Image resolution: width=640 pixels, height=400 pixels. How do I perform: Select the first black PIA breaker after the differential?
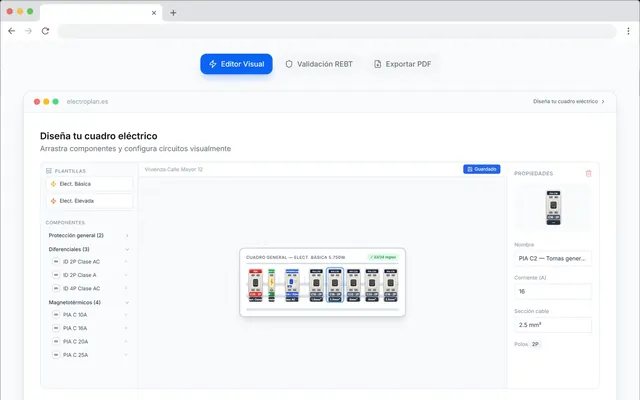coord(316,285)
